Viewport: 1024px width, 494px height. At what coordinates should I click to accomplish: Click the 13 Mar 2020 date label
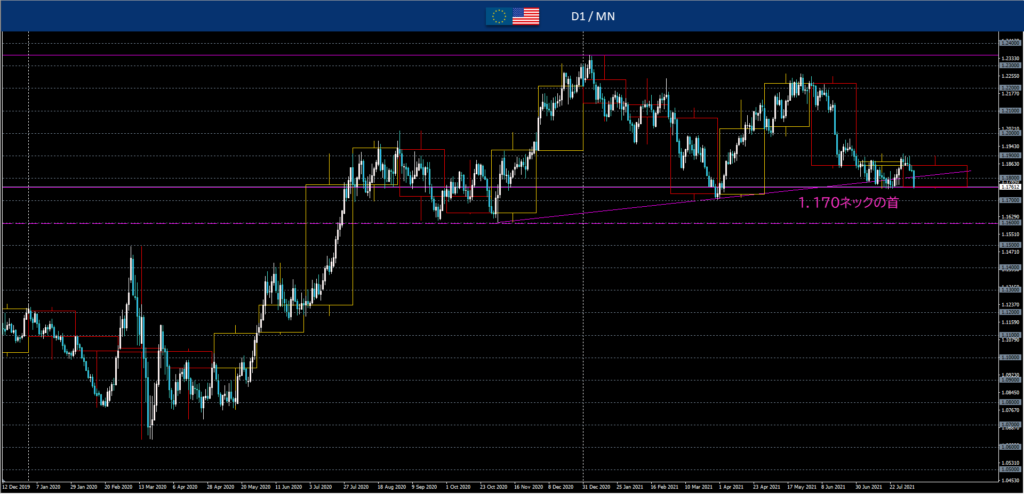click(151, 487)
